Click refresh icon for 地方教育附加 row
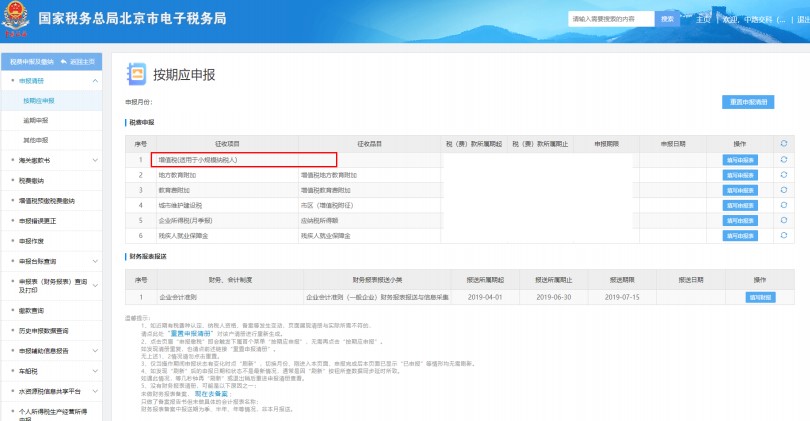810x421 pixels. pos(784,174)
